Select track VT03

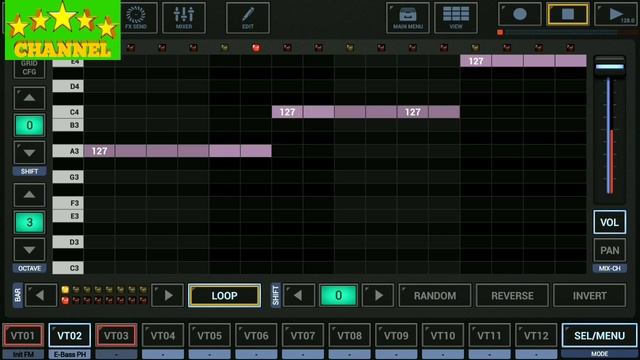[116, 336]
